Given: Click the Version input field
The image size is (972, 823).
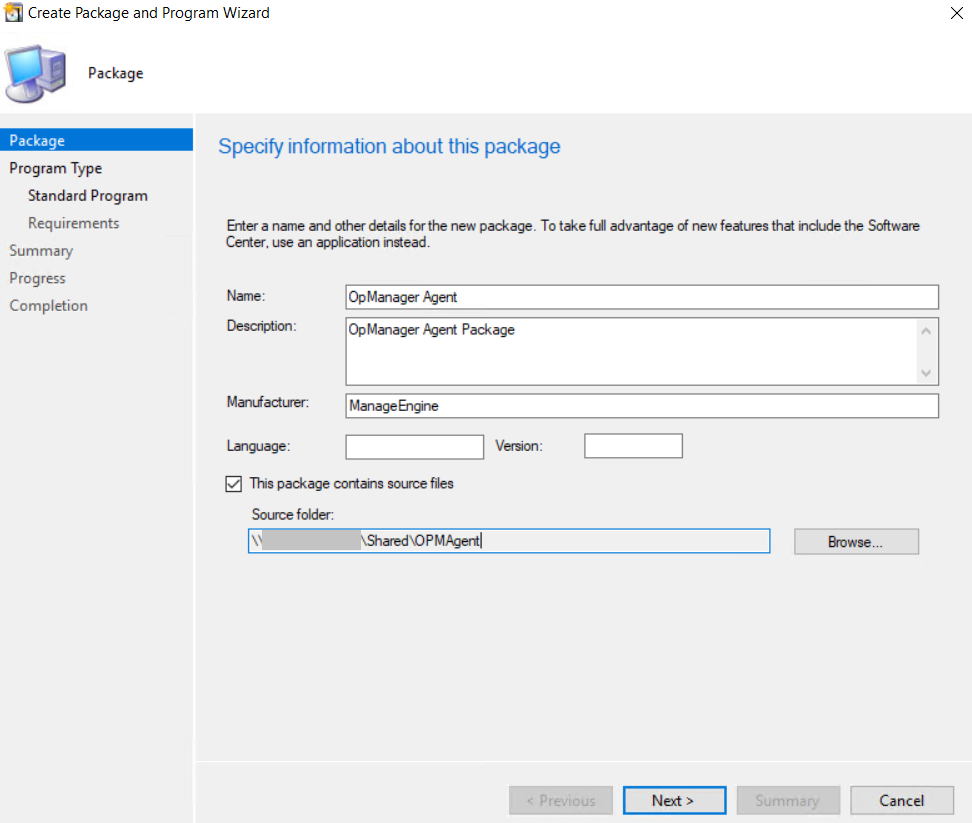Looking at the screenshot, I should [x=633, y=446].
